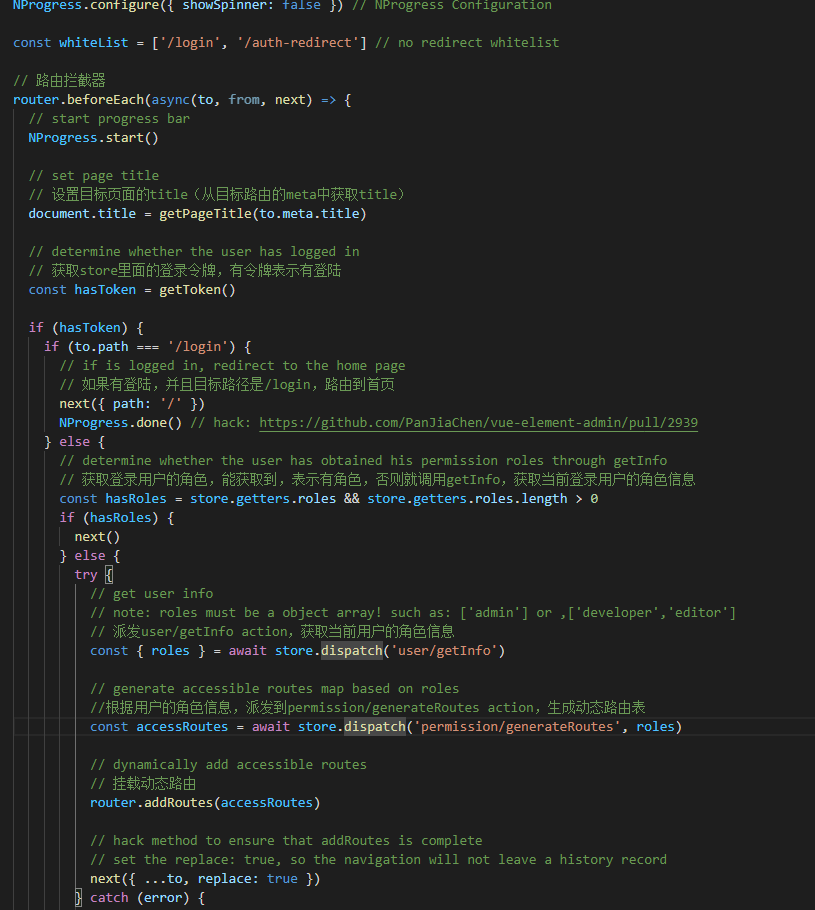Click the replace: true option
The image size is (815, 910).
[x=247, y=879]
